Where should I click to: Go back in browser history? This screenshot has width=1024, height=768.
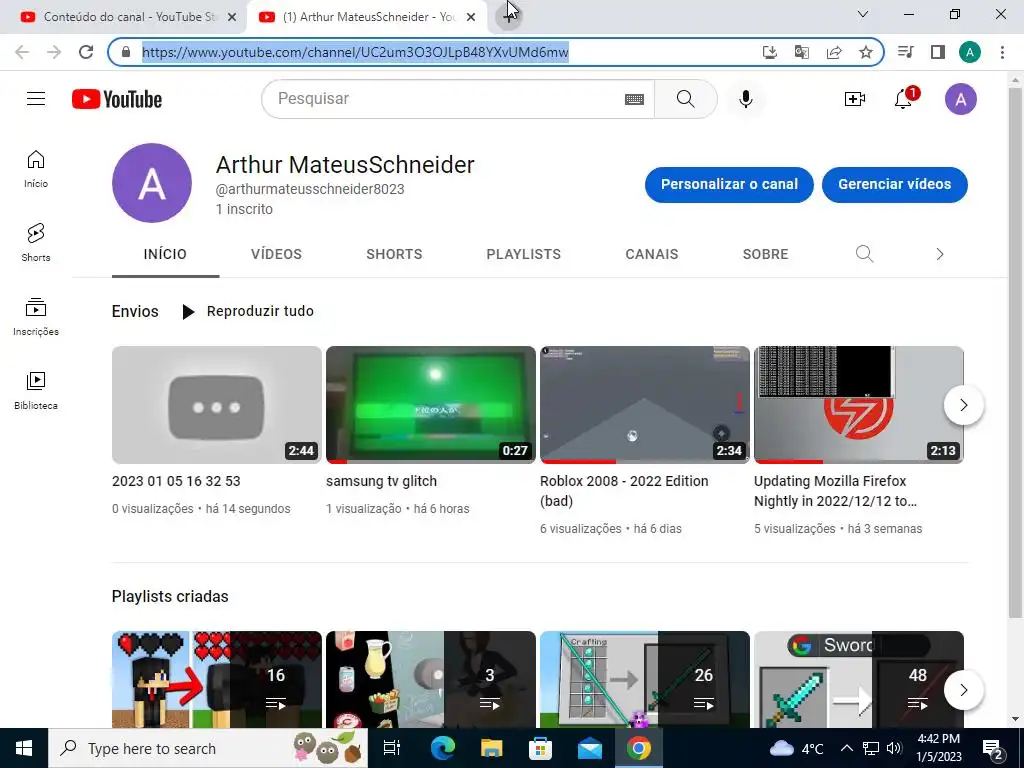coord(22,52)
